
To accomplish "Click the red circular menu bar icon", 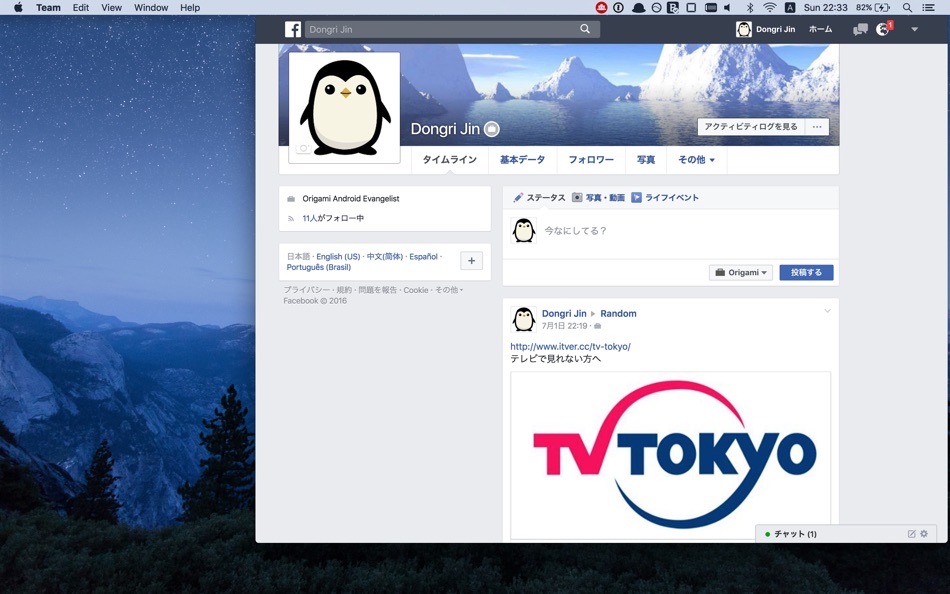I will tap(601, 7).
